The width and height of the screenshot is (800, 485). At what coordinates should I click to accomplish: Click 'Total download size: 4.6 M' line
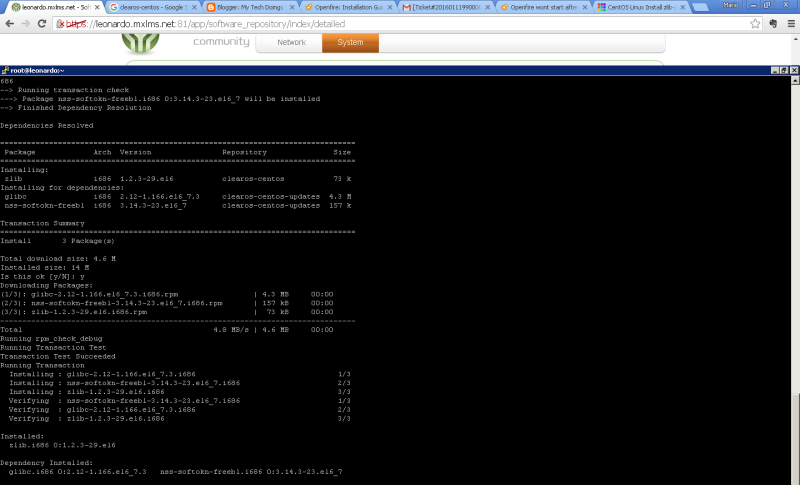point(58,259)
